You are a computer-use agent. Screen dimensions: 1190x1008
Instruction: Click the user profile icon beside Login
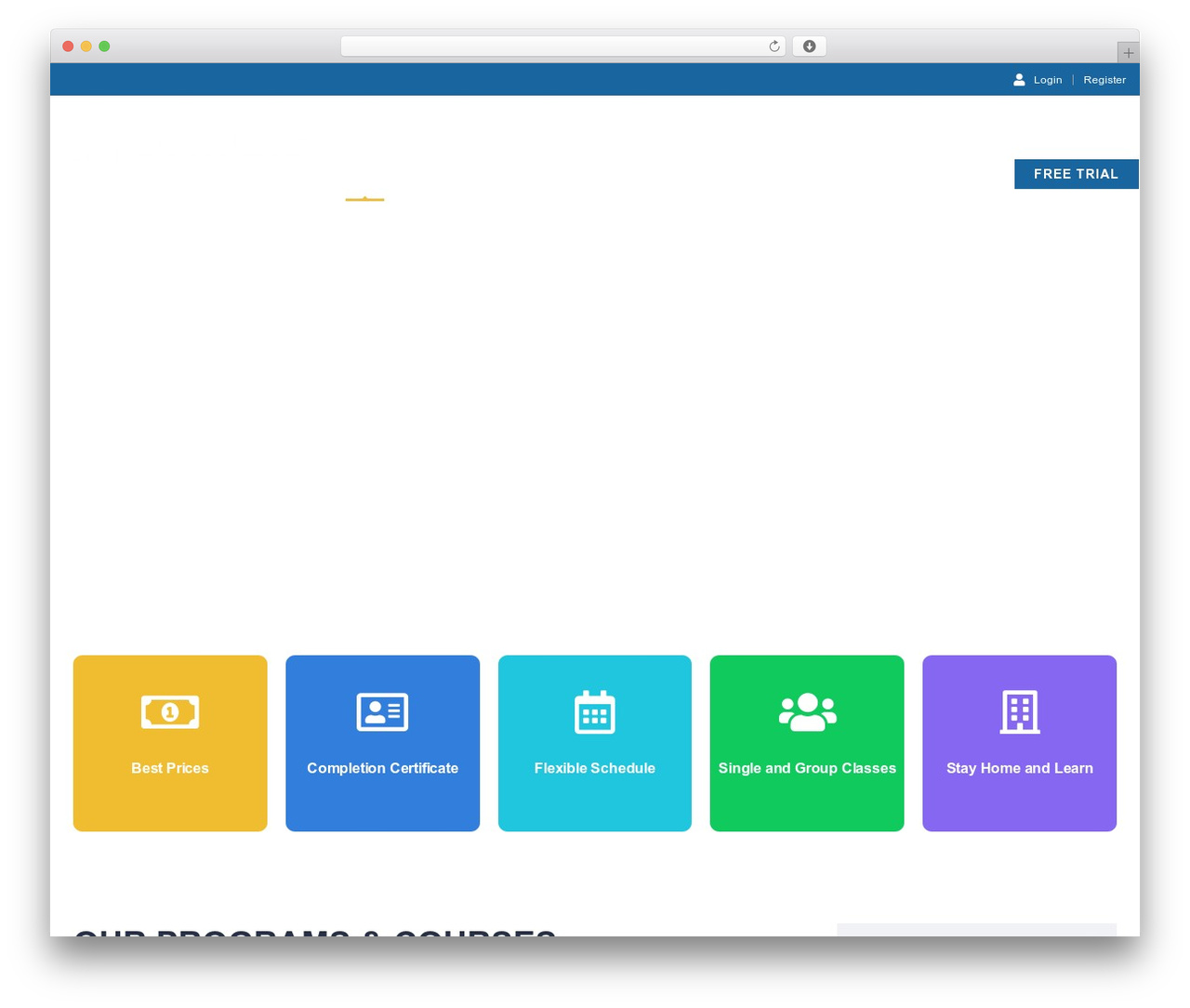[x=1019, y=80]
